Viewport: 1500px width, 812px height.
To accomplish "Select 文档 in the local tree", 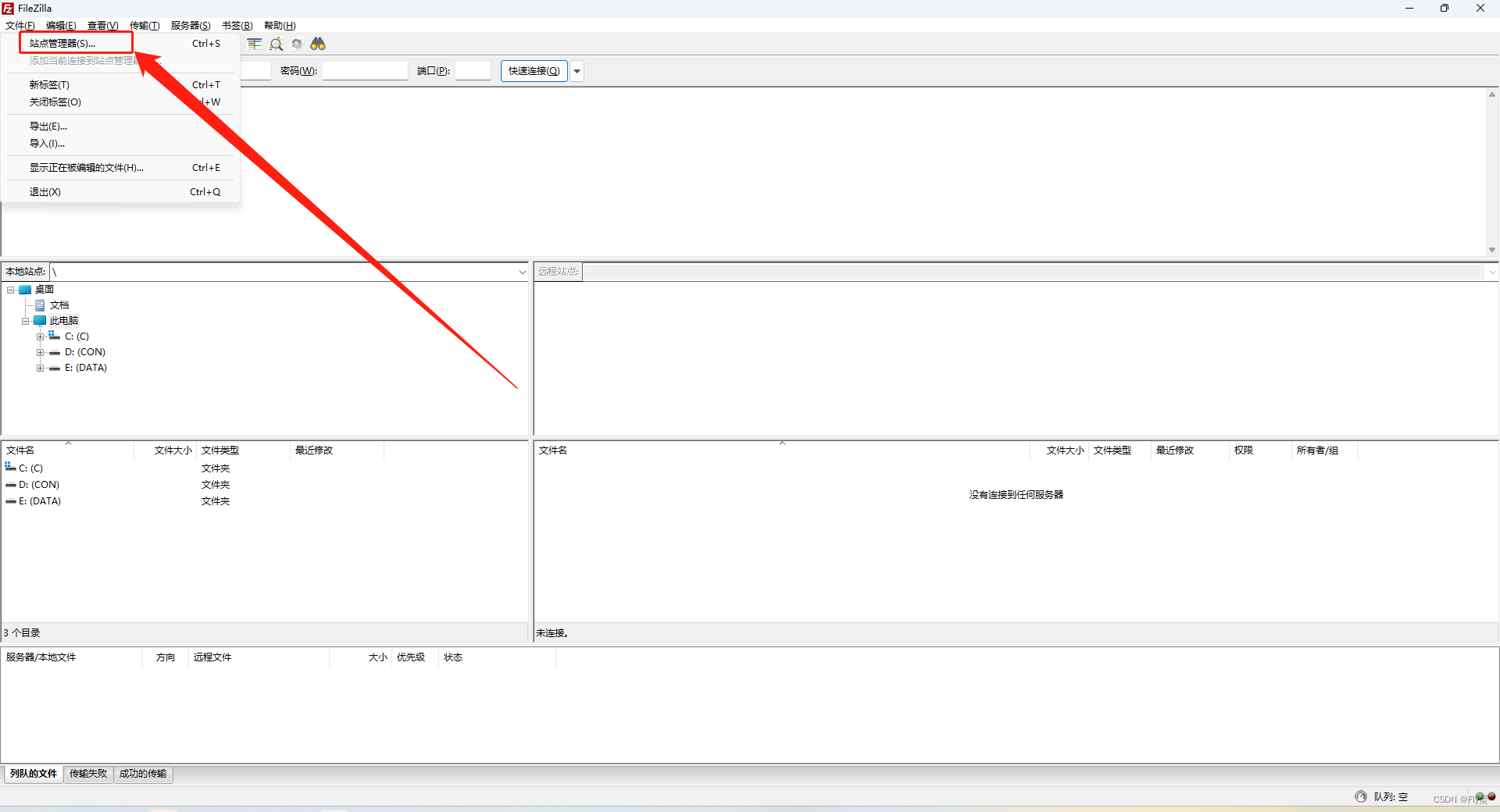I will pos(59,305).
